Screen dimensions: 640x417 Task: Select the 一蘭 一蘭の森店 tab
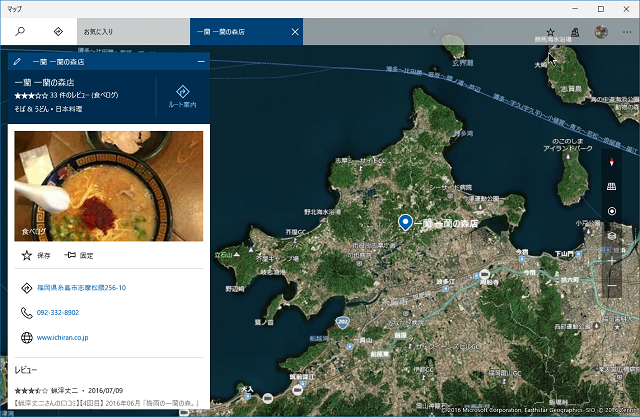point(239,31)
